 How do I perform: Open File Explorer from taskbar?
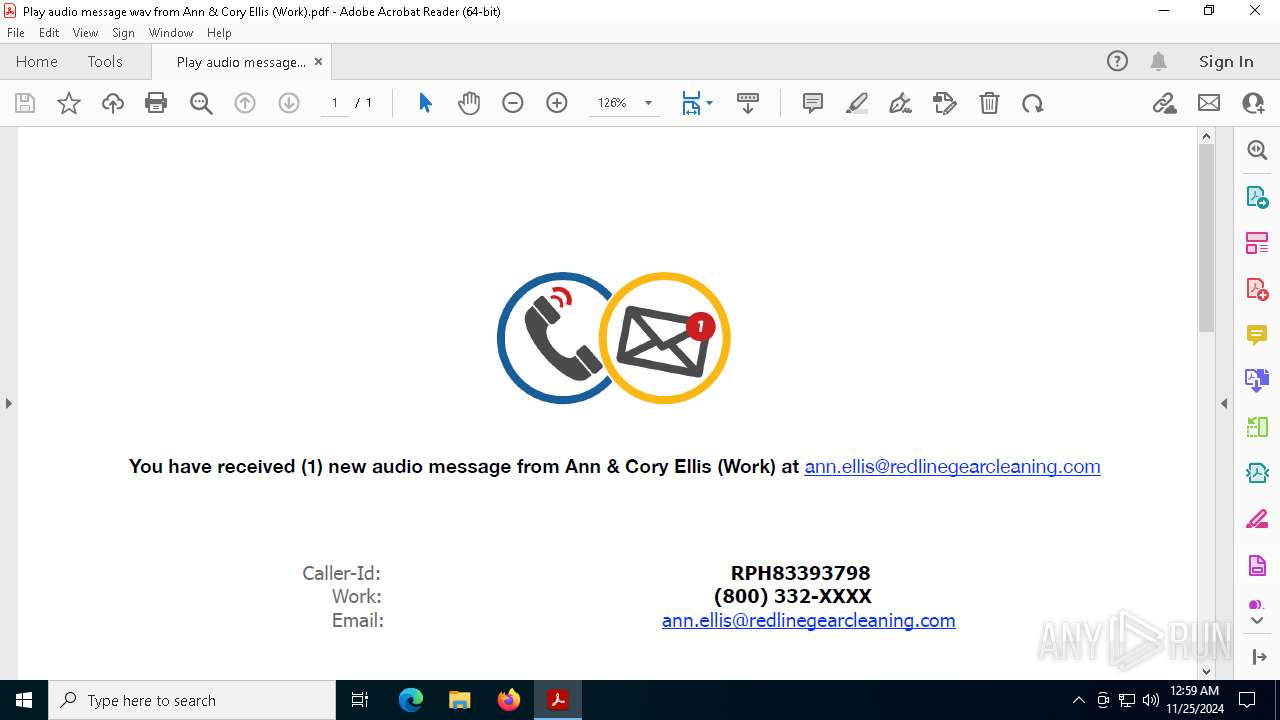pyautogui.click(x=460, y=700)
